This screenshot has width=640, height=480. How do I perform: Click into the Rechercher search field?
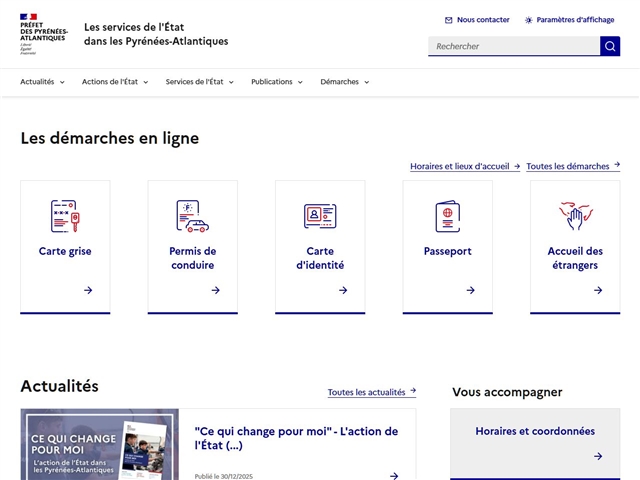(514, 46)
